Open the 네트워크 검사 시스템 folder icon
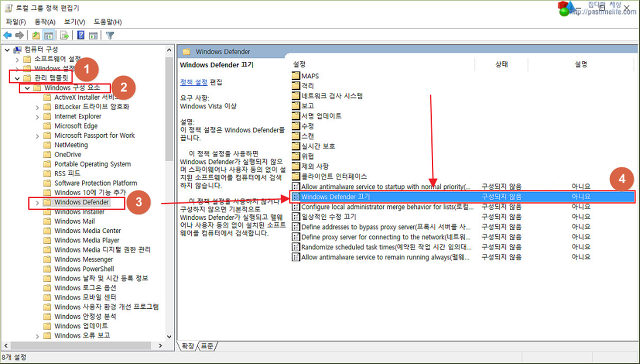This screenshot has height=364, width=640. click(x=296, y=96)
